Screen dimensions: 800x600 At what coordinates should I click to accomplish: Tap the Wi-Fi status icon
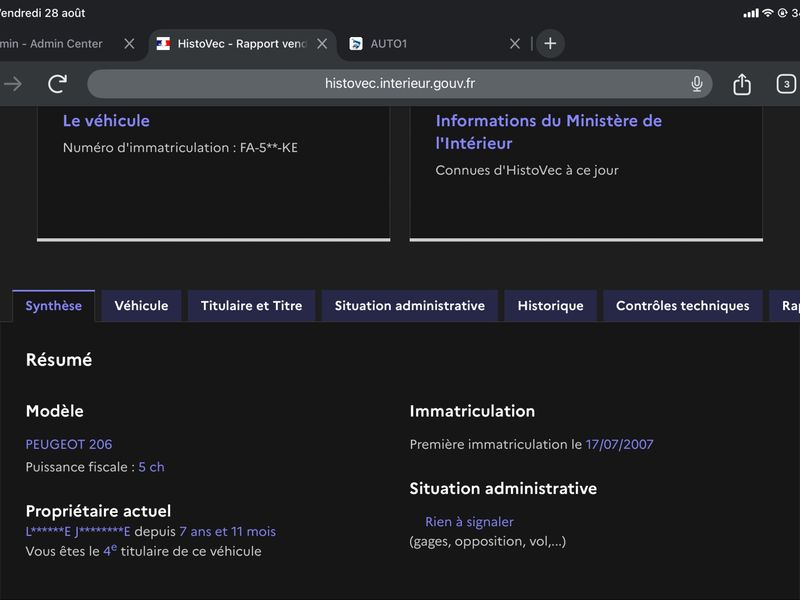(767, 13)
